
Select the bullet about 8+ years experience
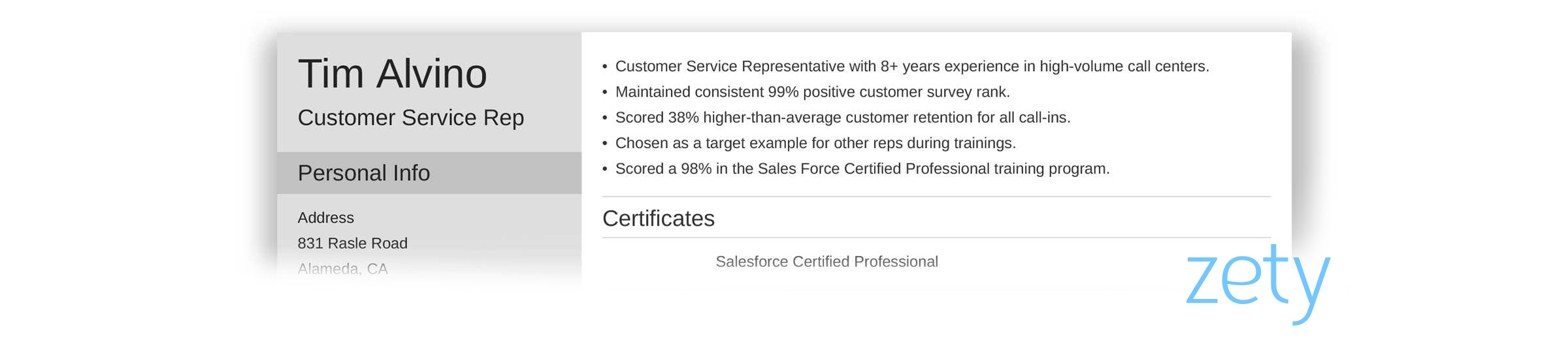point(912,67)
